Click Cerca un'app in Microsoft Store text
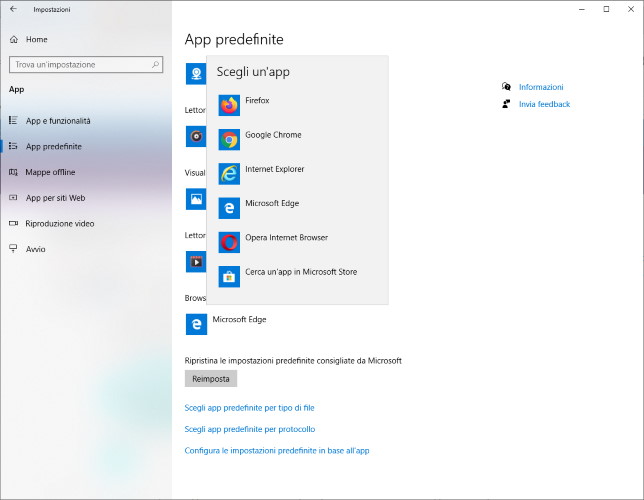Screen dimensions: 644x500 [x=301, y=272]
